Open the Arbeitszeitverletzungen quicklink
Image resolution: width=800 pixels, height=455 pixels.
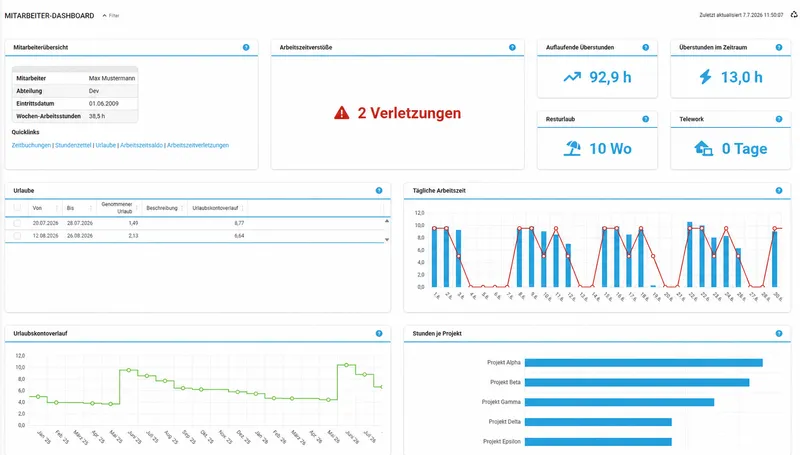tap(198, 145)
